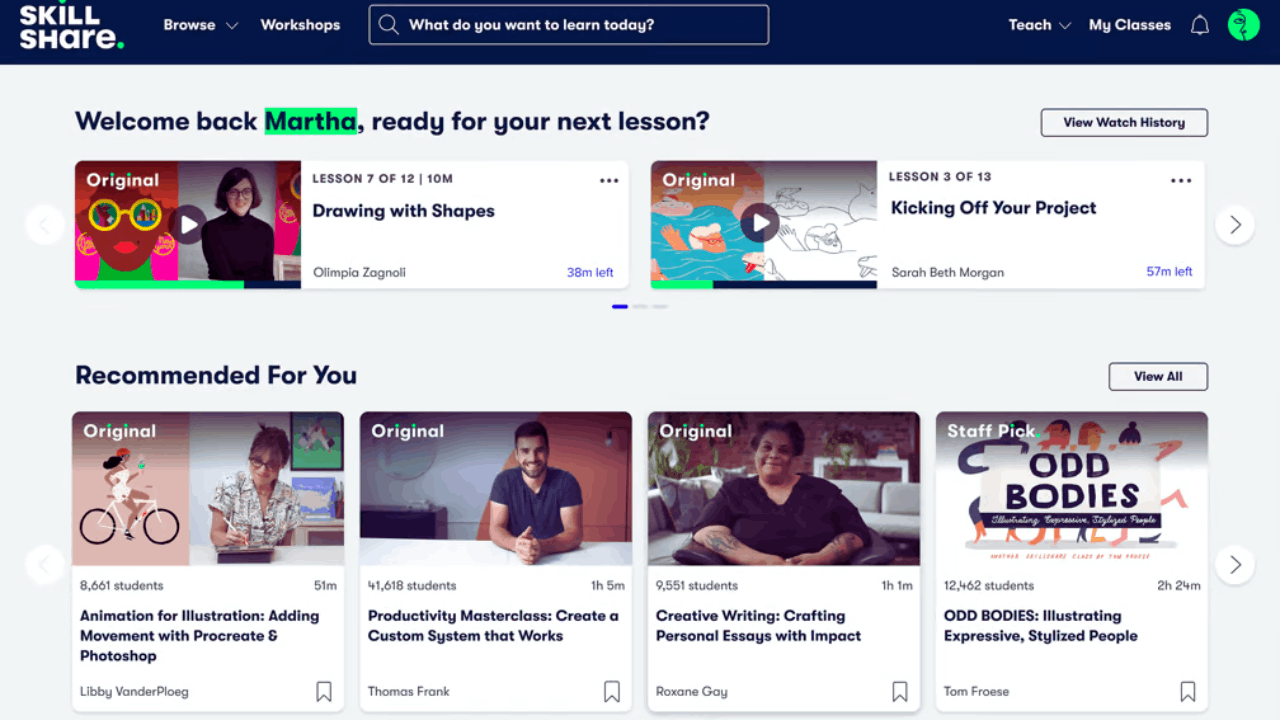Open the profile avatar menu
The height and width of the screenshot is (720, 1280).
pyautogui.click(x=1244, y=25)
